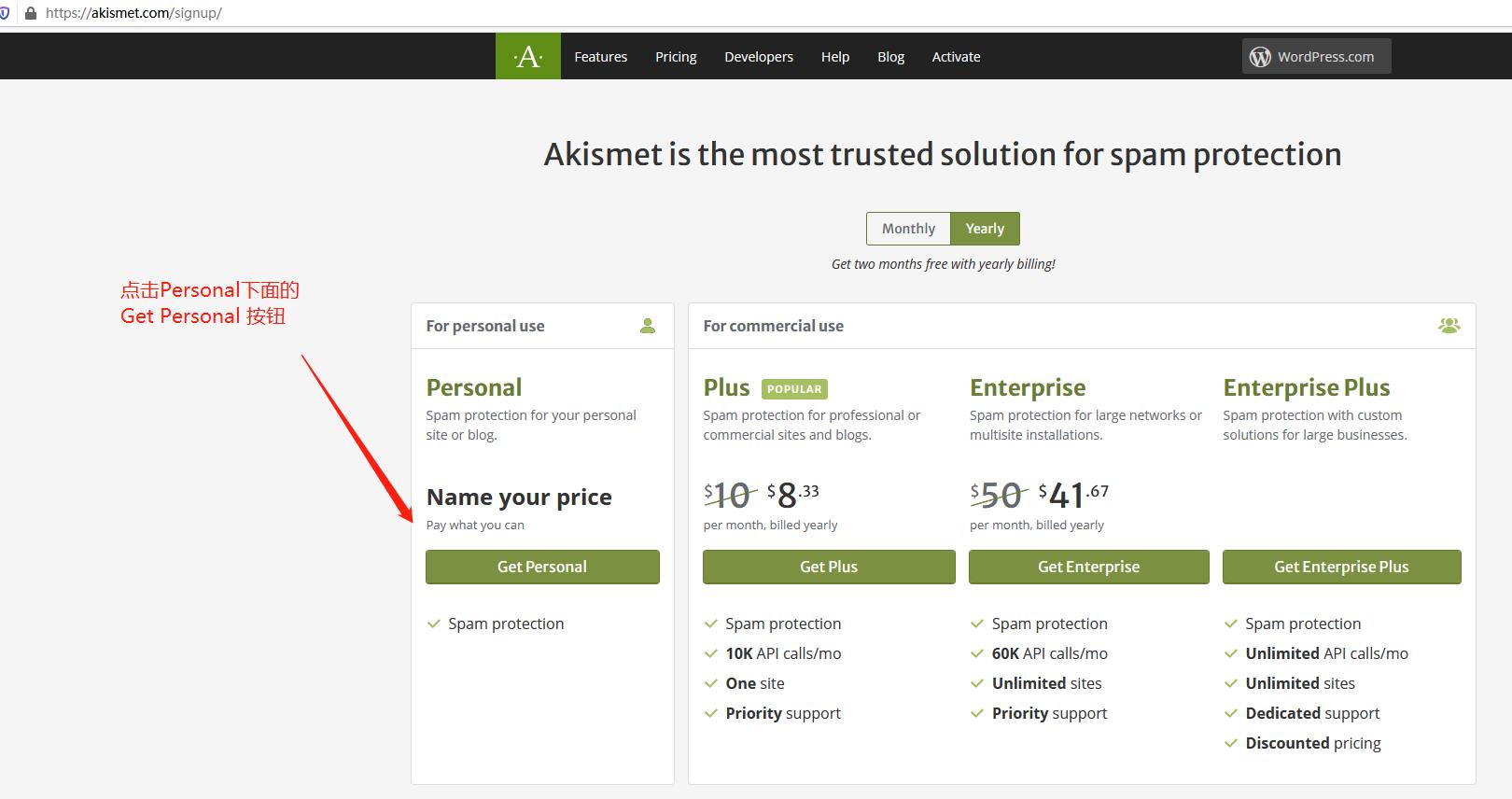Image resolution: width=1512 pixels, height=799 pixels.
Task: Click the main Akismet headline
Action: 943,154
